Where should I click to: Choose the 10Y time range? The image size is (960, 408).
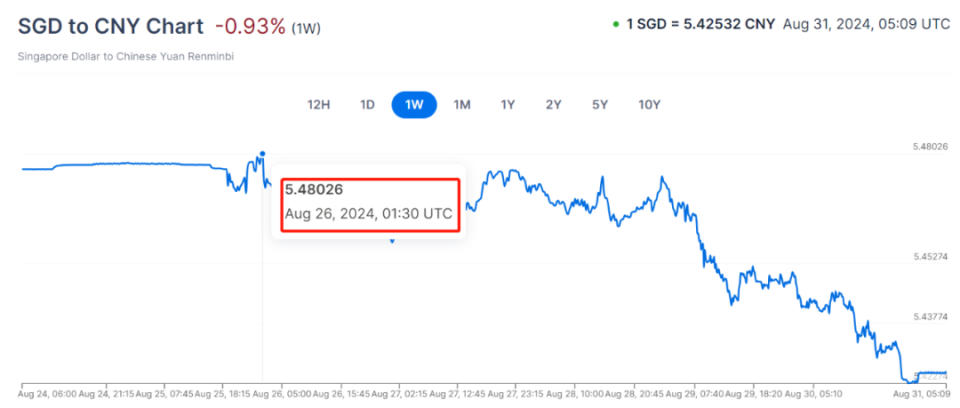click(649, 105)
